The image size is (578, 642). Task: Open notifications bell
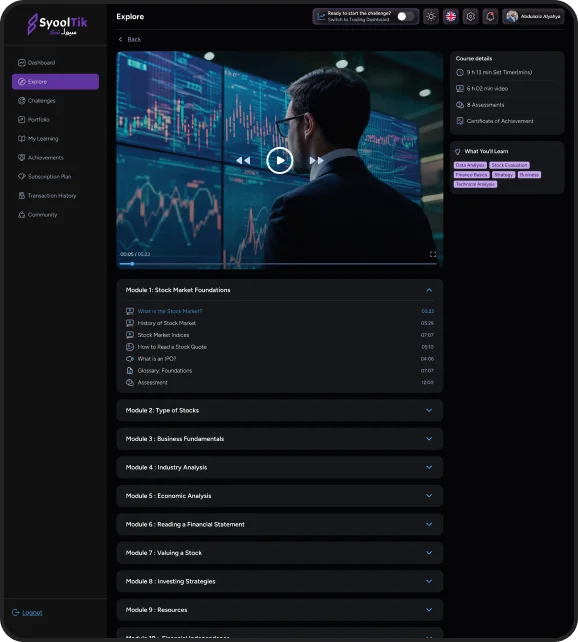pos(490,16)
